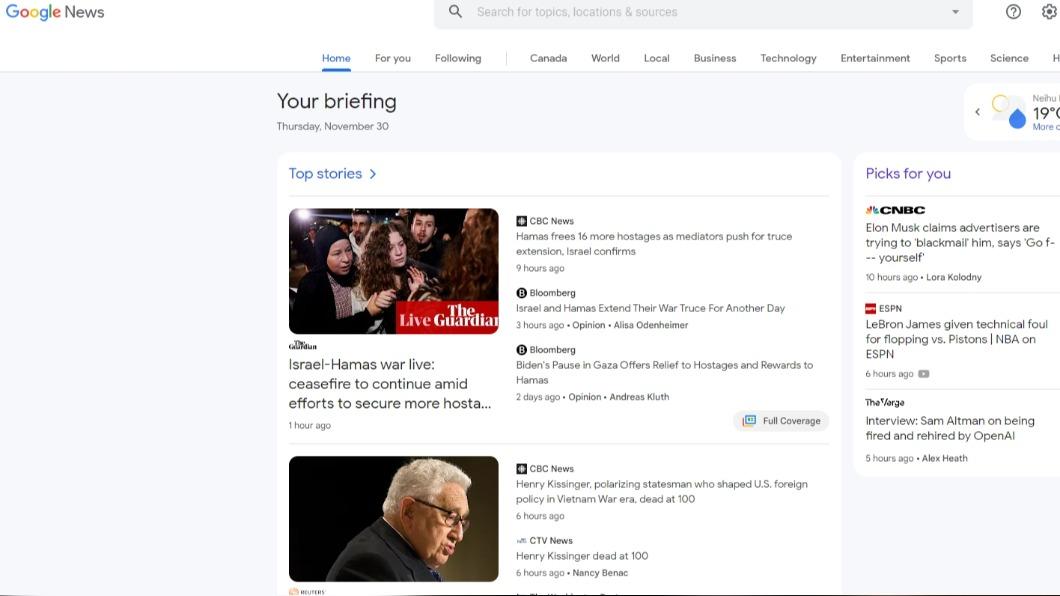Click author name Alex Heath
Screen dimensions: 1060x596
[944, 458]
